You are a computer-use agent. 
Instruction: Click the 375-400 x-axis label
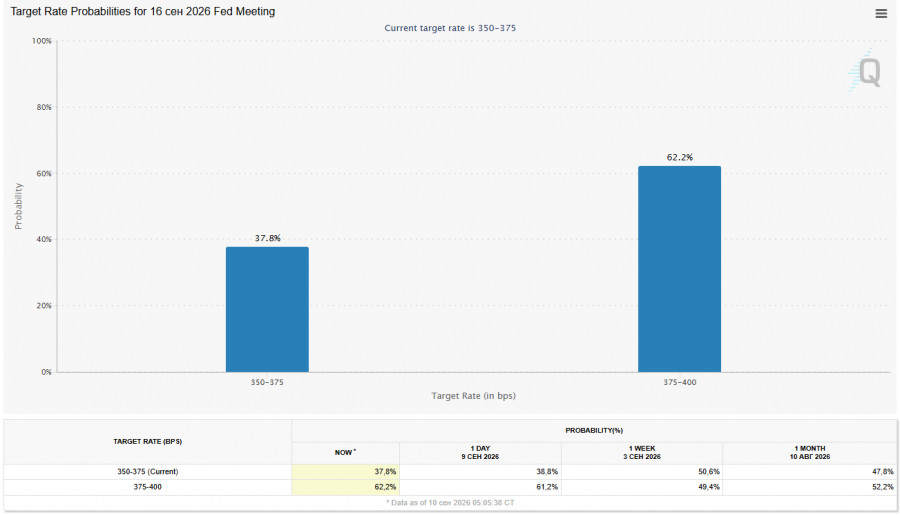[680, 382]
